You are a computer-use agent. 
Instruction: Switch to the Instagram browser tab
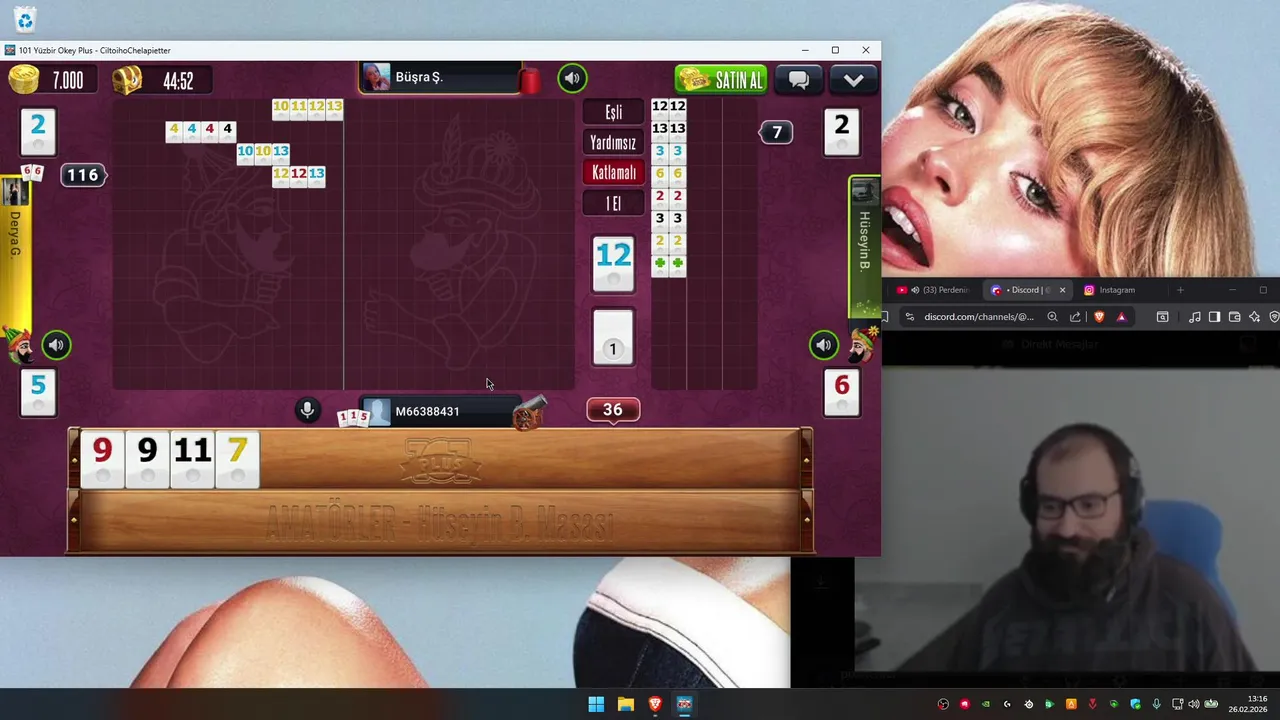pos(1117,290)
